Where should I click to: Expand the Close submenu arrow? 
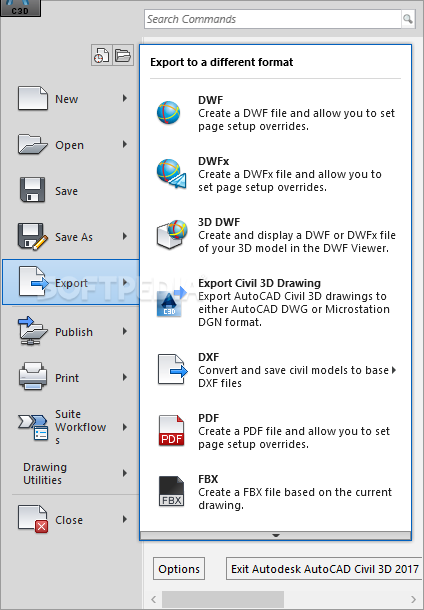coord(125,519)
